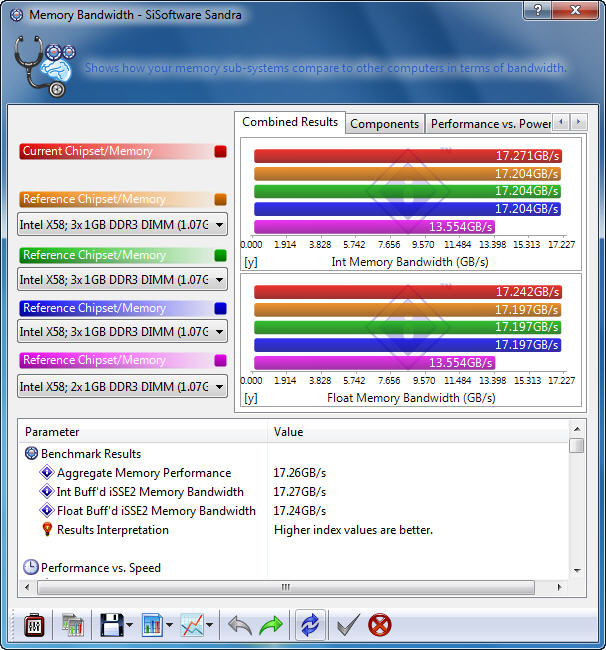
Task: Click the tab strip right arrow
Action: [x=579, y=122]
